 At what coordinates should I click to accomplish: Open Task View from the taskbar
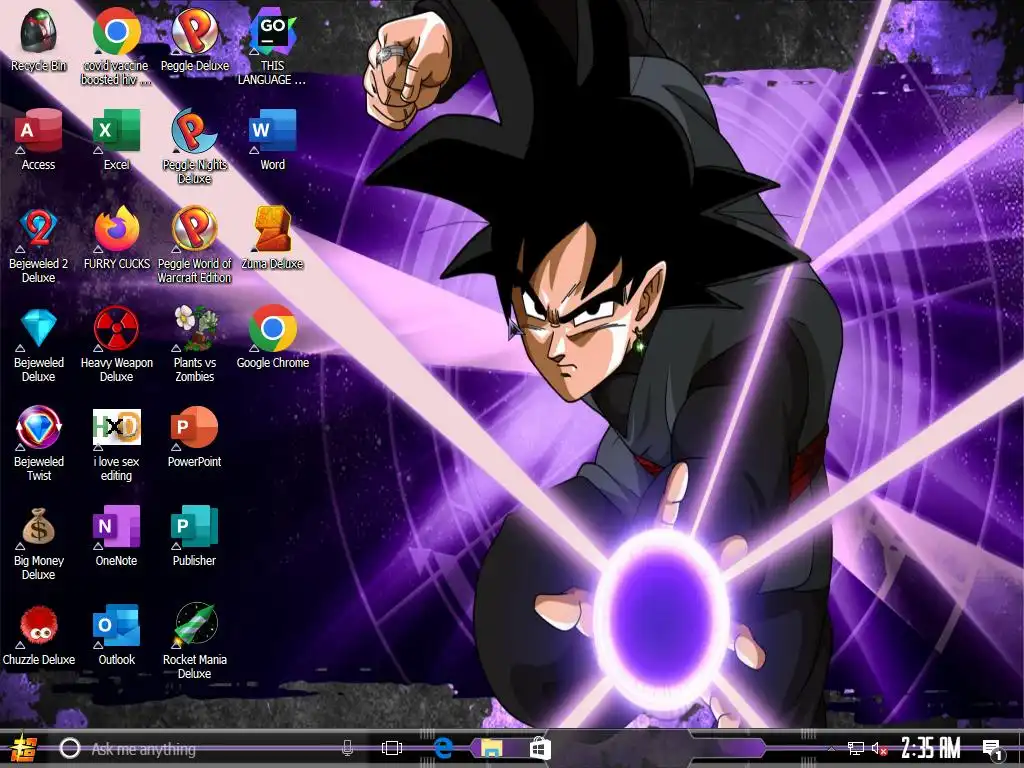392,748
